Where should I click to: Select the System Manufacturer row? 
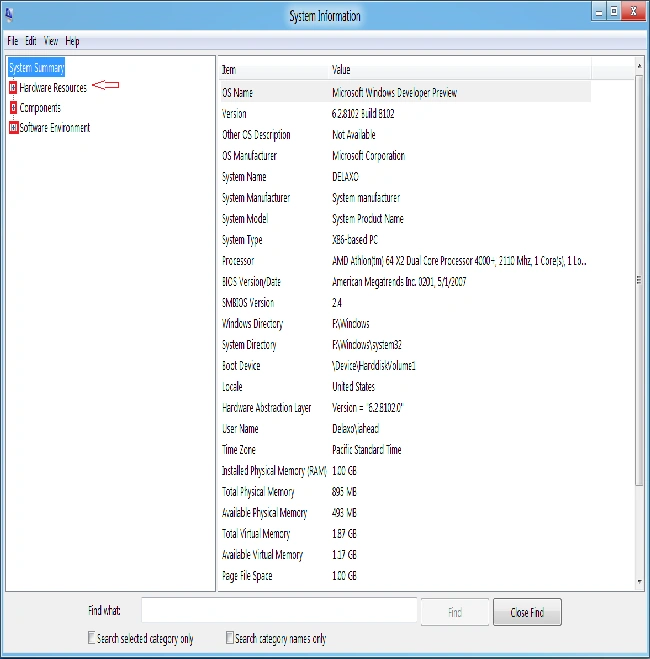[x=405, y=198]
